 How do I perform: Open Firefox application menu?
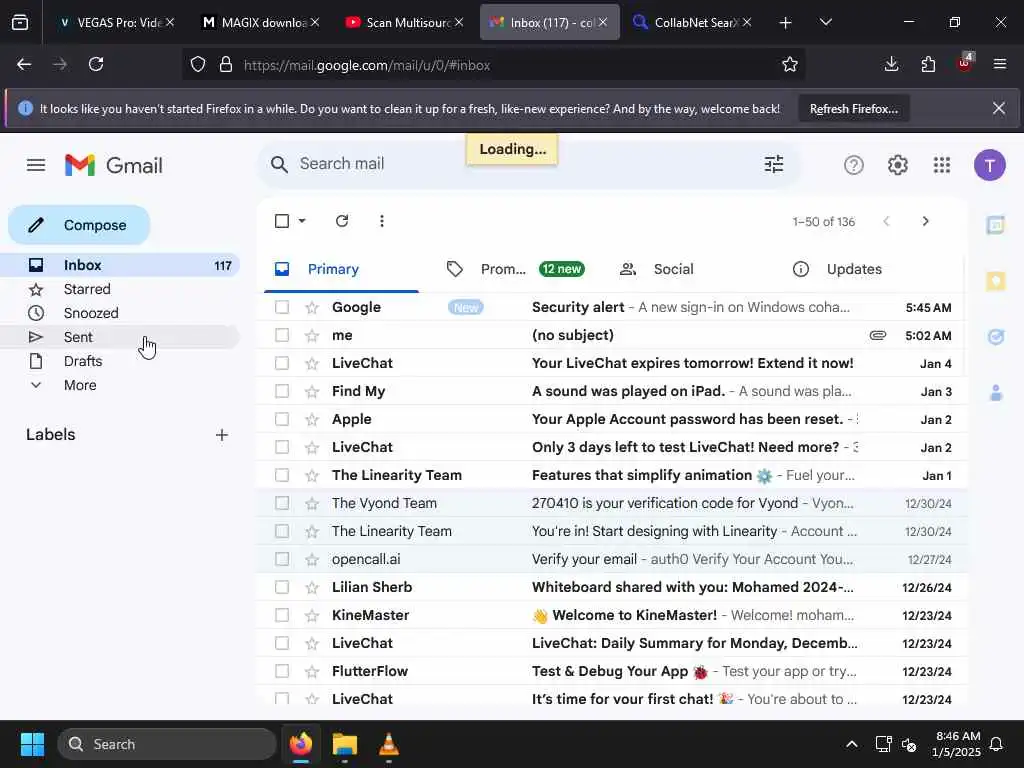(x=1000, y=64)
